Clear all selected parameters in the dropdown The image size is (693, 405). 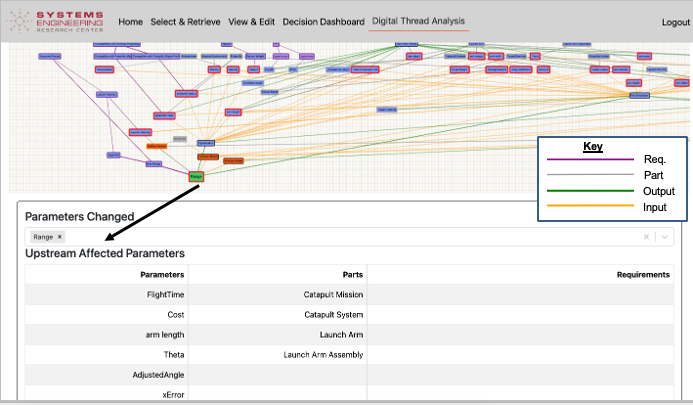[x=646, y=237]
